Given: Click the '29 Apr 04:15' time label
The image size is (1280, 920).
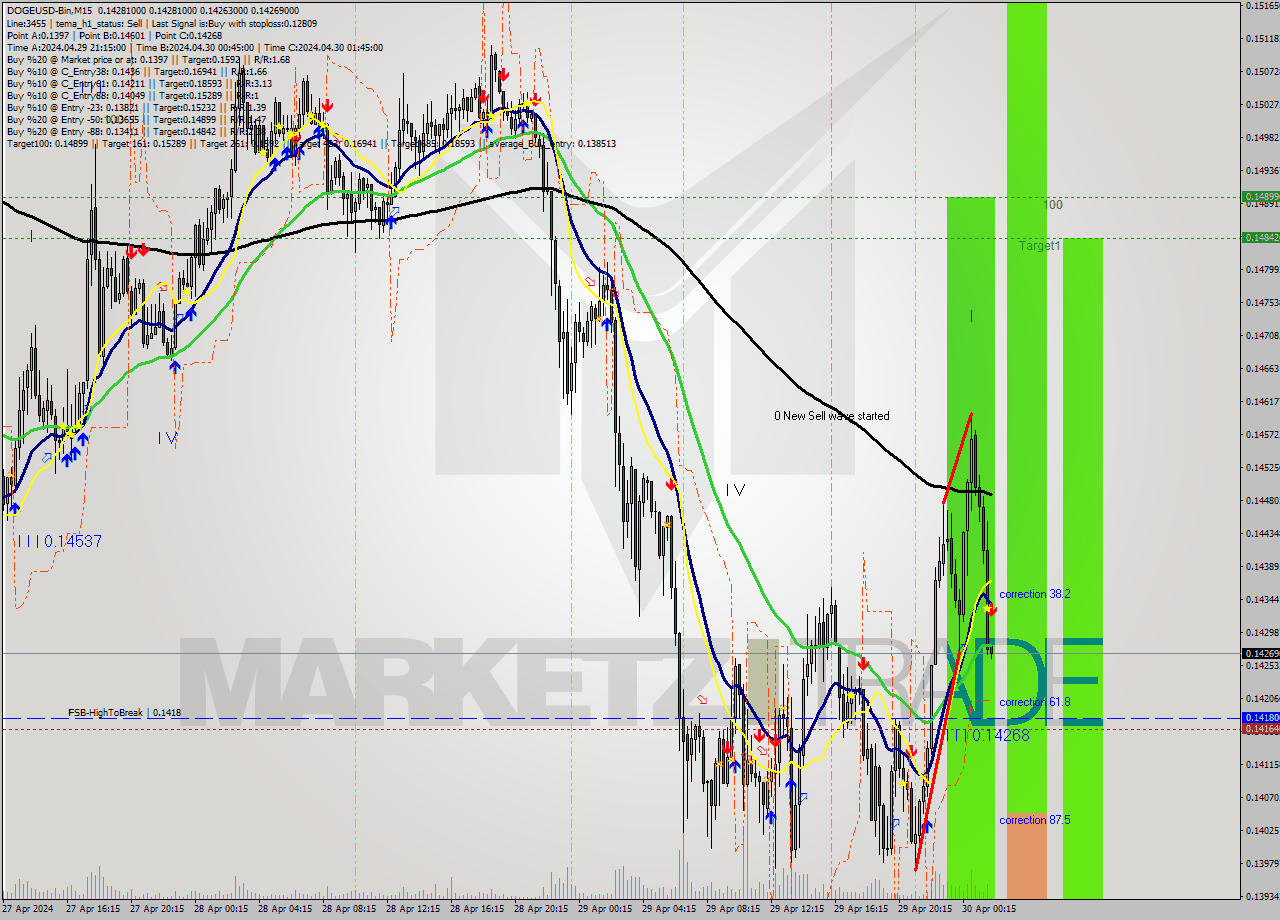Looking at the screenshot, I should click(x=667, y=909).
